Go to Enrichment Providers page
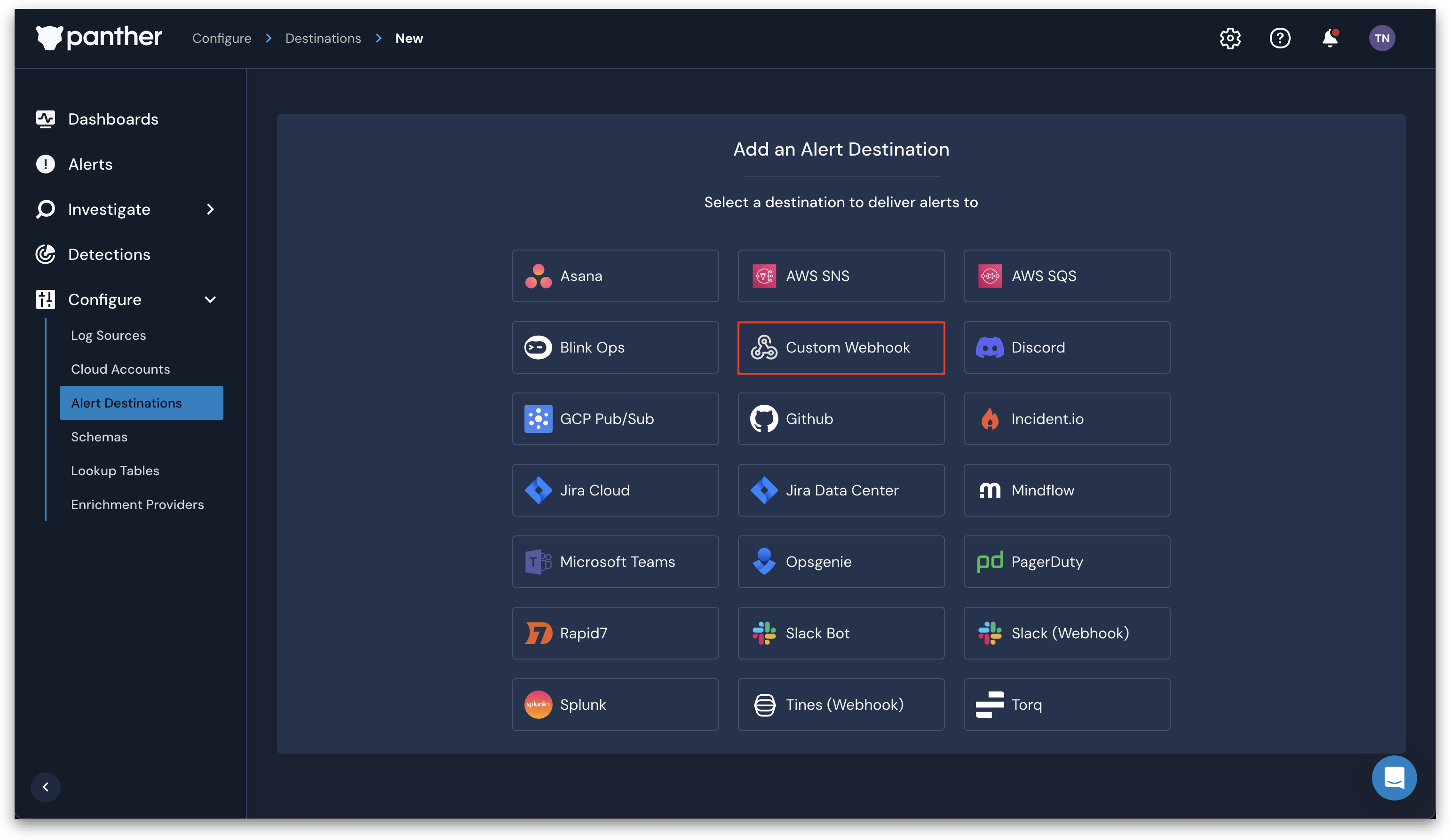1451x840 pixels. click(x=137, y=504)
